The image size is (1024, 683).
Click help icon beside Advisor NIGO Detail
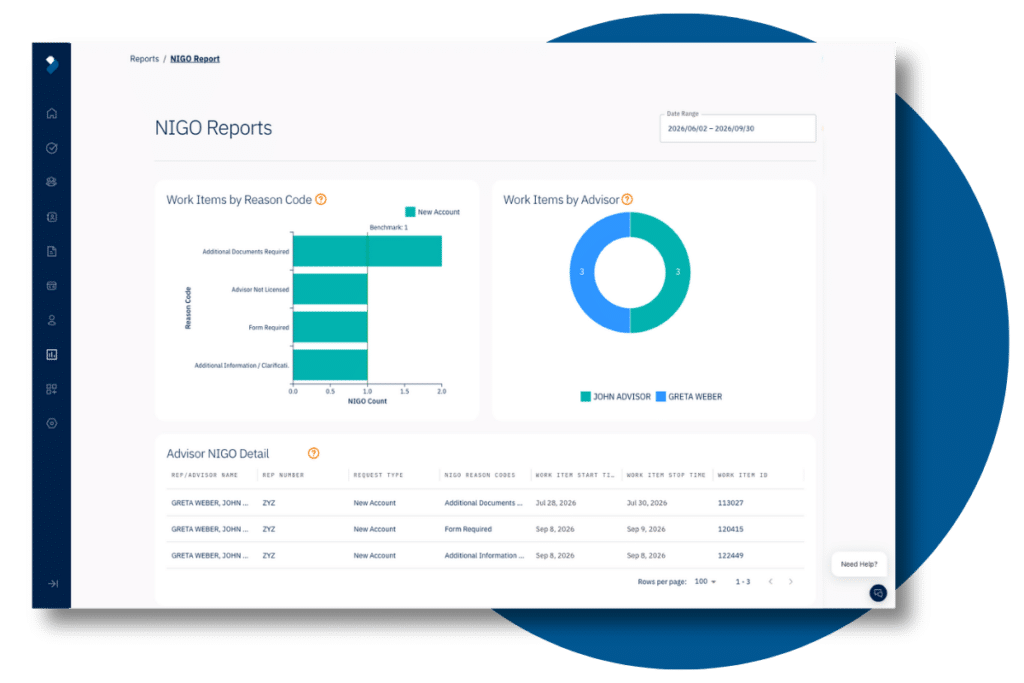point(313,453)
